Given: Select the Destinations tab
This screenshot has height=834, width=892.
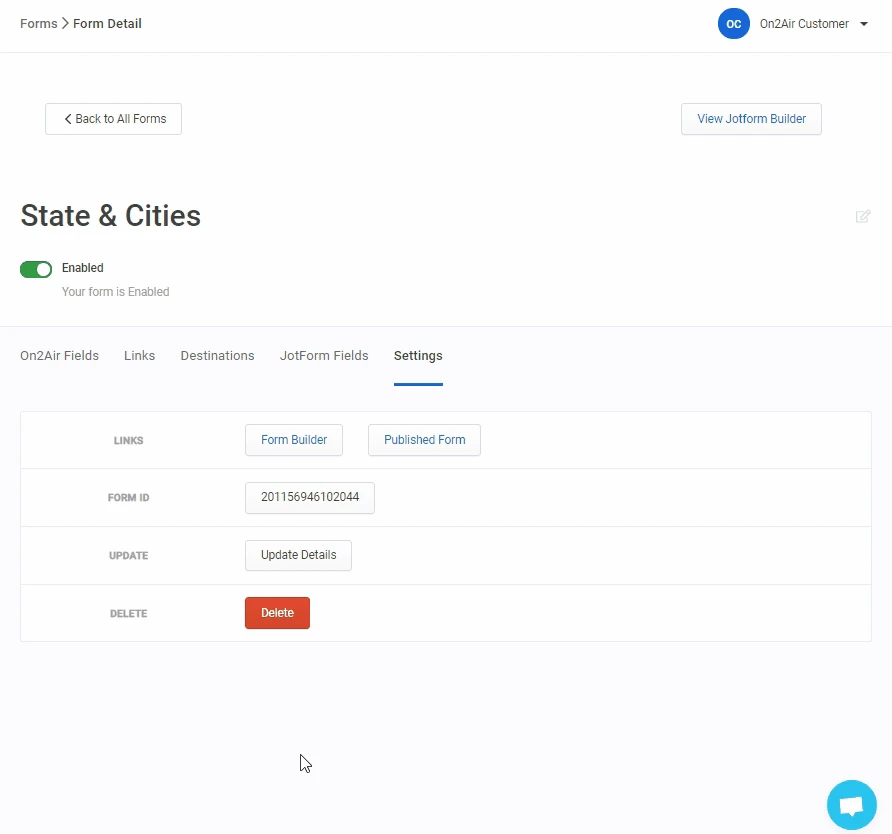Looking at the screenshot, I should coord(217,356).
